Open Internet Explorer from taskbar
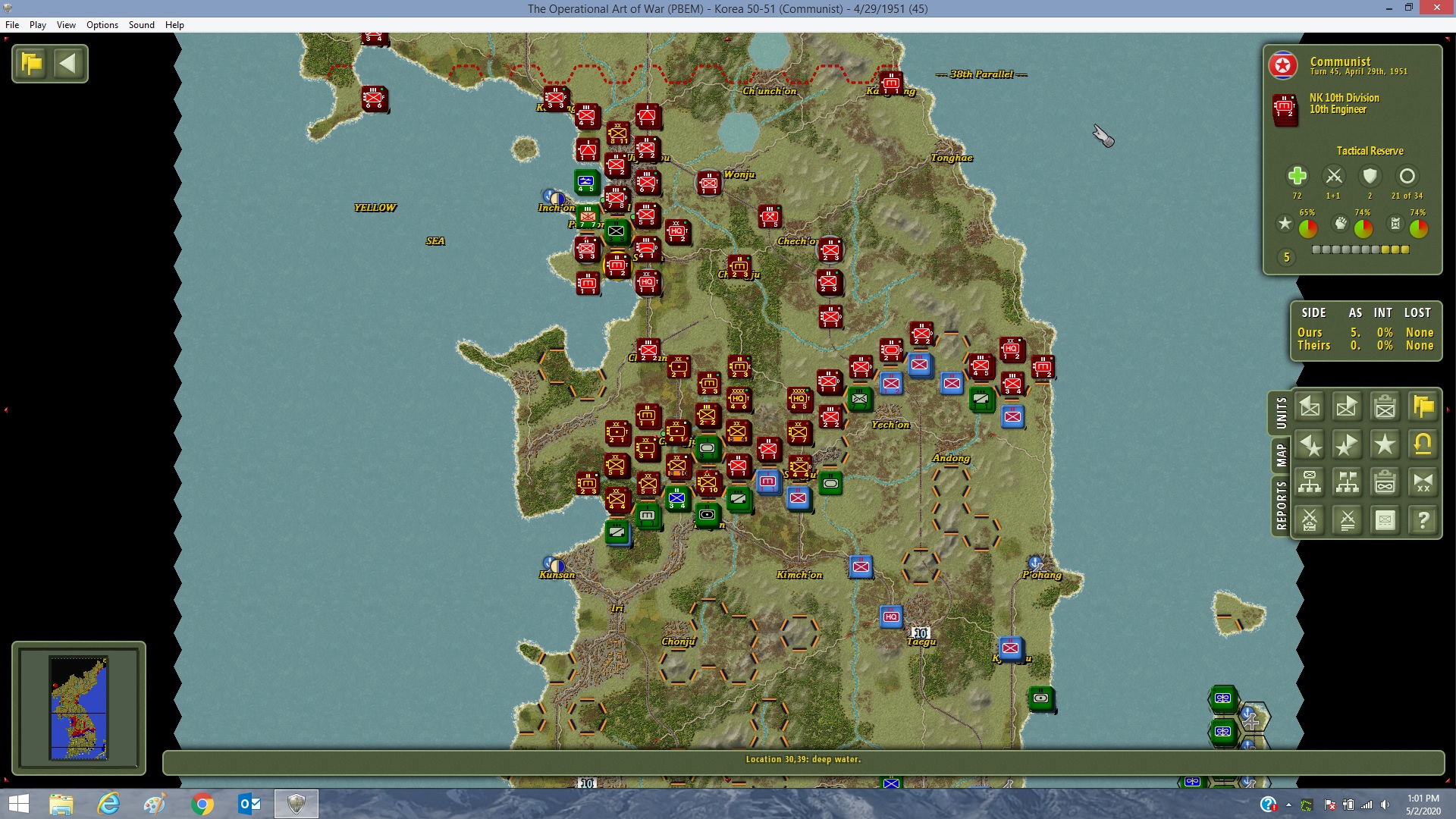Viewport: 1456px width, 819px height. (x=108, y=804)
